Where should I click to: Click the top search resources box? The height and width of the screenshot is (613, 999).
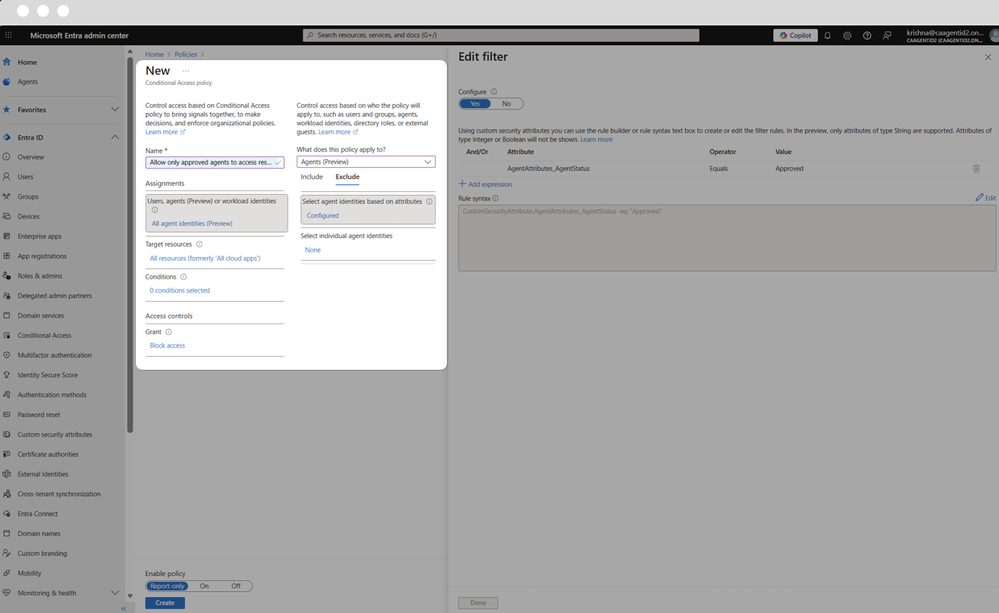pos(501,35)
